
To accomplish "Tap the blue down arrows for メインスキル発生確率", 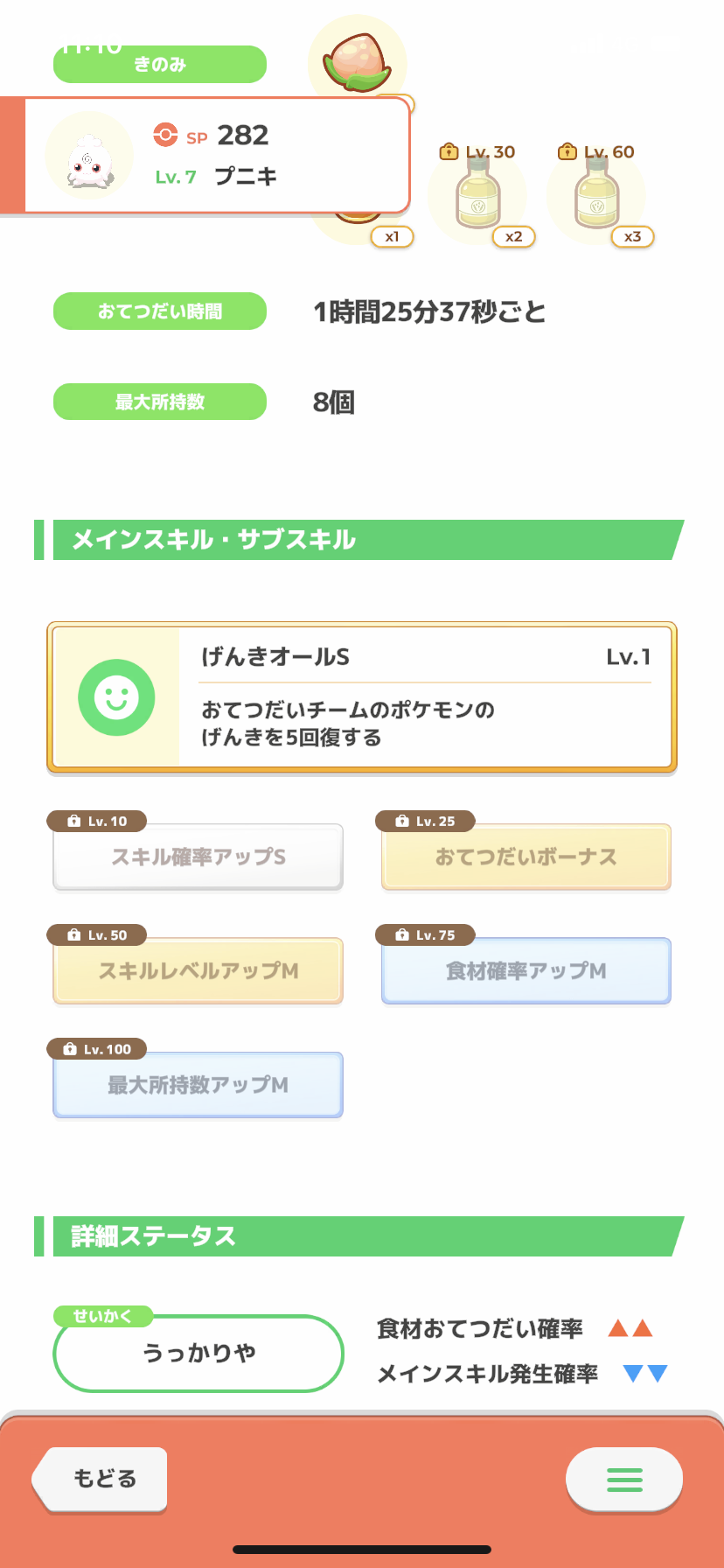I will 645,1373.
